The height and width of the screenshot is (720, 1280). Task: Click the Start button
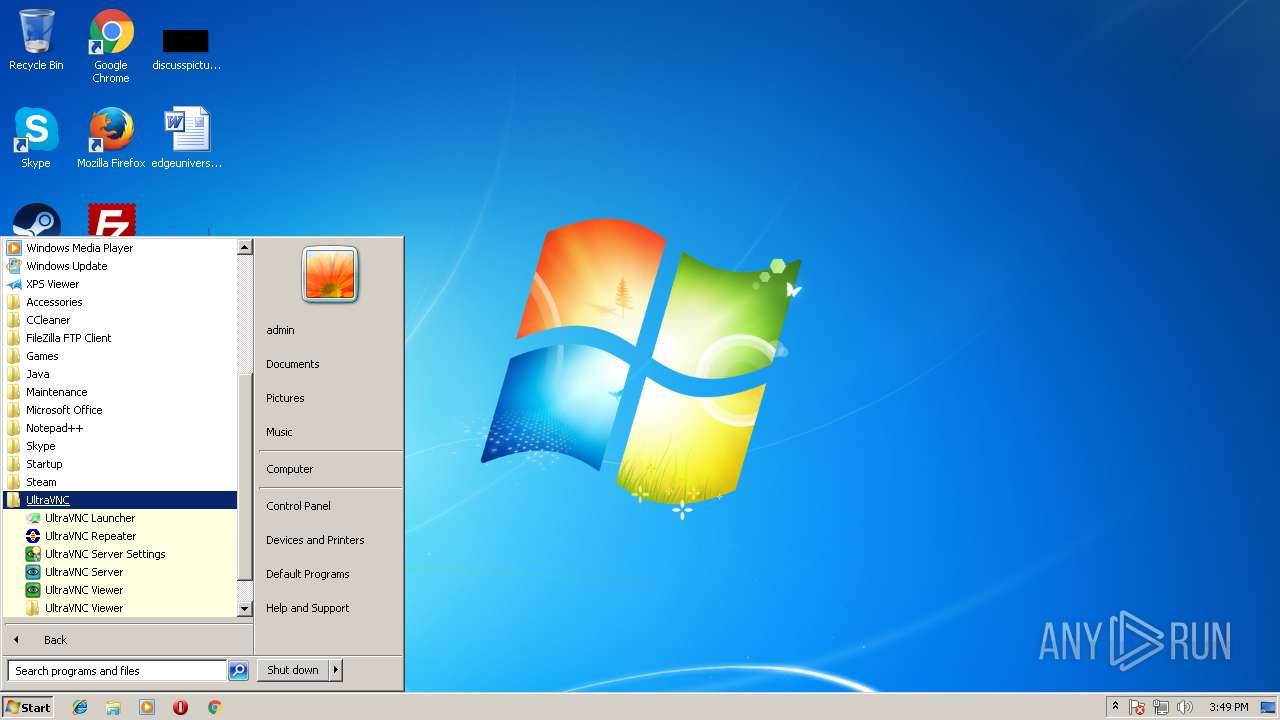[x=28, y=707]
